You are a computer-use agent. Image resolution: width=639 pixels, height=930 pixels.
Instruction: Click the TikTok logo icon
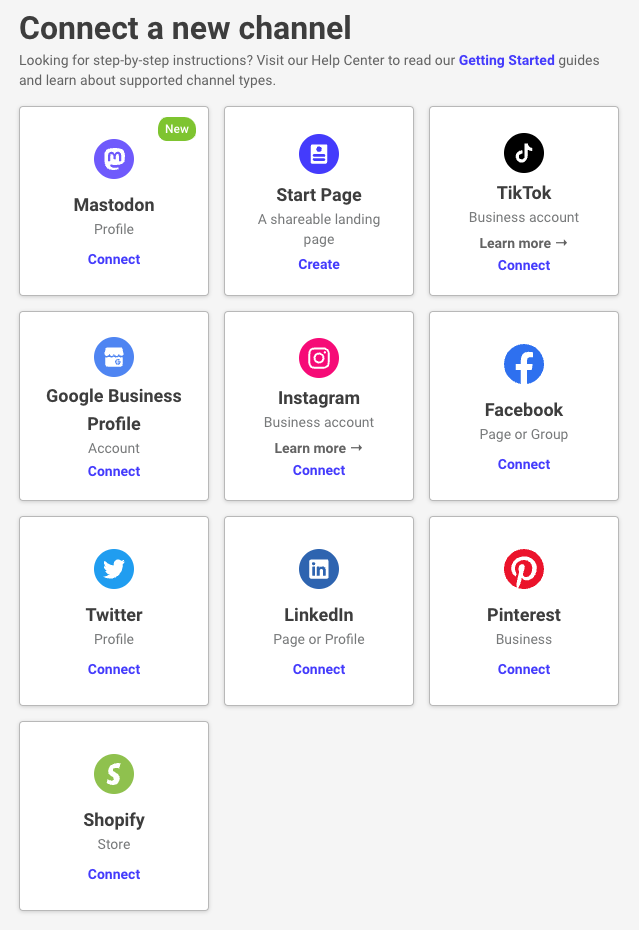pos(524,152)
